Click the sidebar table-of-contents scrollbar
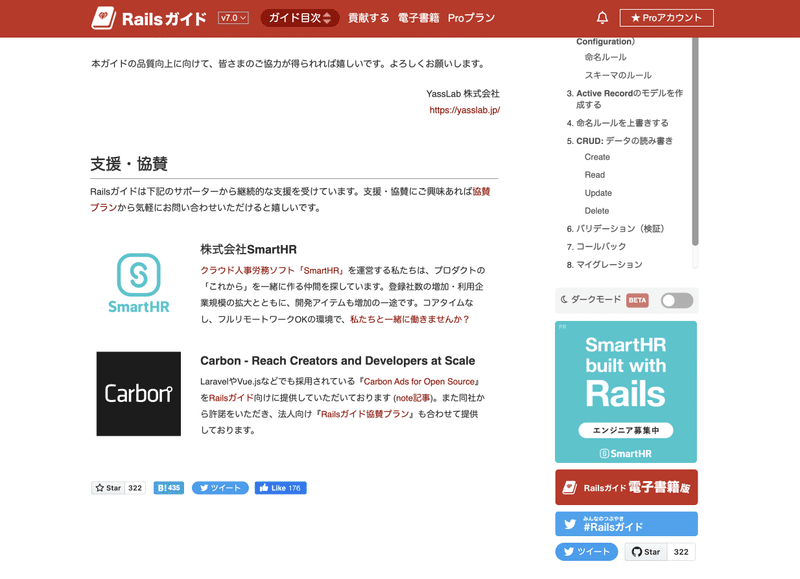 [695, 142]
